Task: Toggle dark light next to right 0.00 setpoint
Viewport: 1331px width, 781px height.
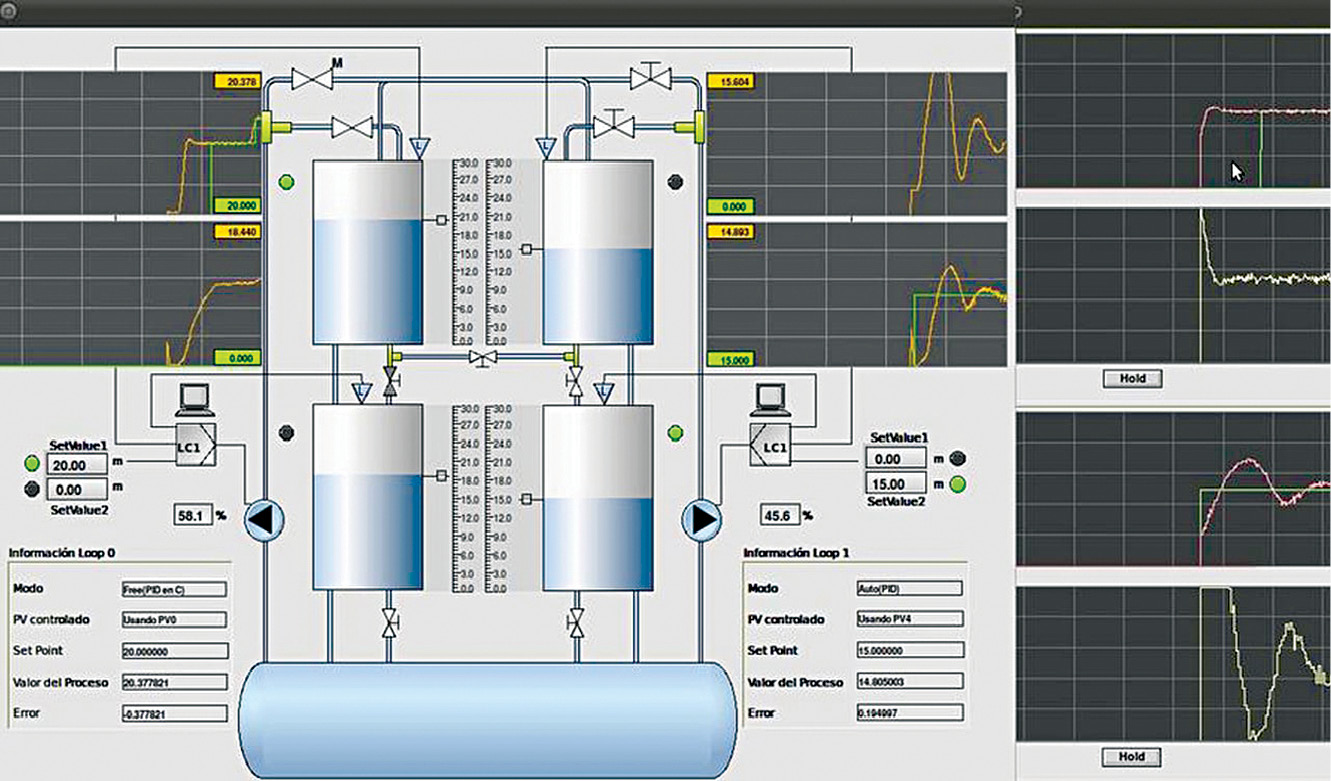Action: (x=958, y=459)
